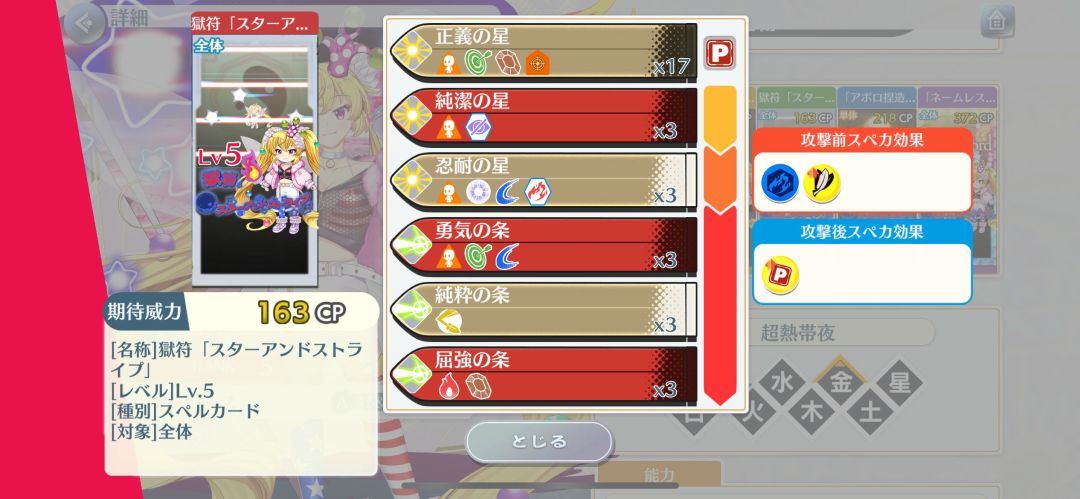
Task: Click the red P power icon
Action: click(720, 52)
